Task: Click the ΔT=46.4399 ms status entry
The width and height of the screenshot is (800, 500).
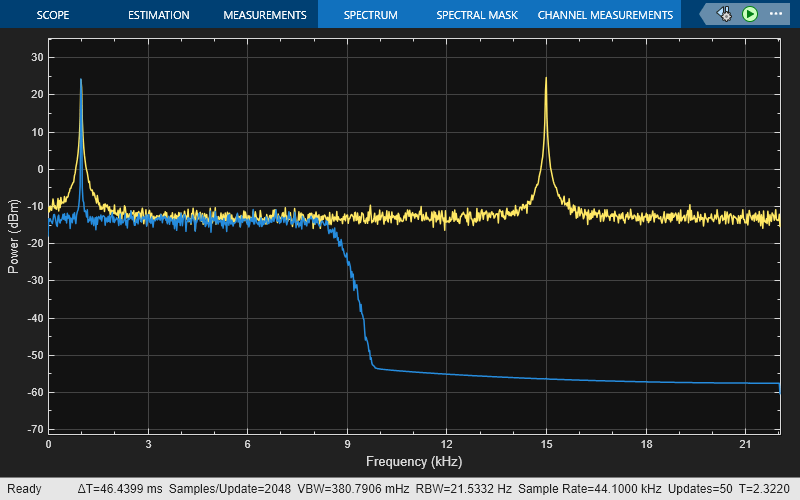Action: pyautogui.click(x=120, y=489)
